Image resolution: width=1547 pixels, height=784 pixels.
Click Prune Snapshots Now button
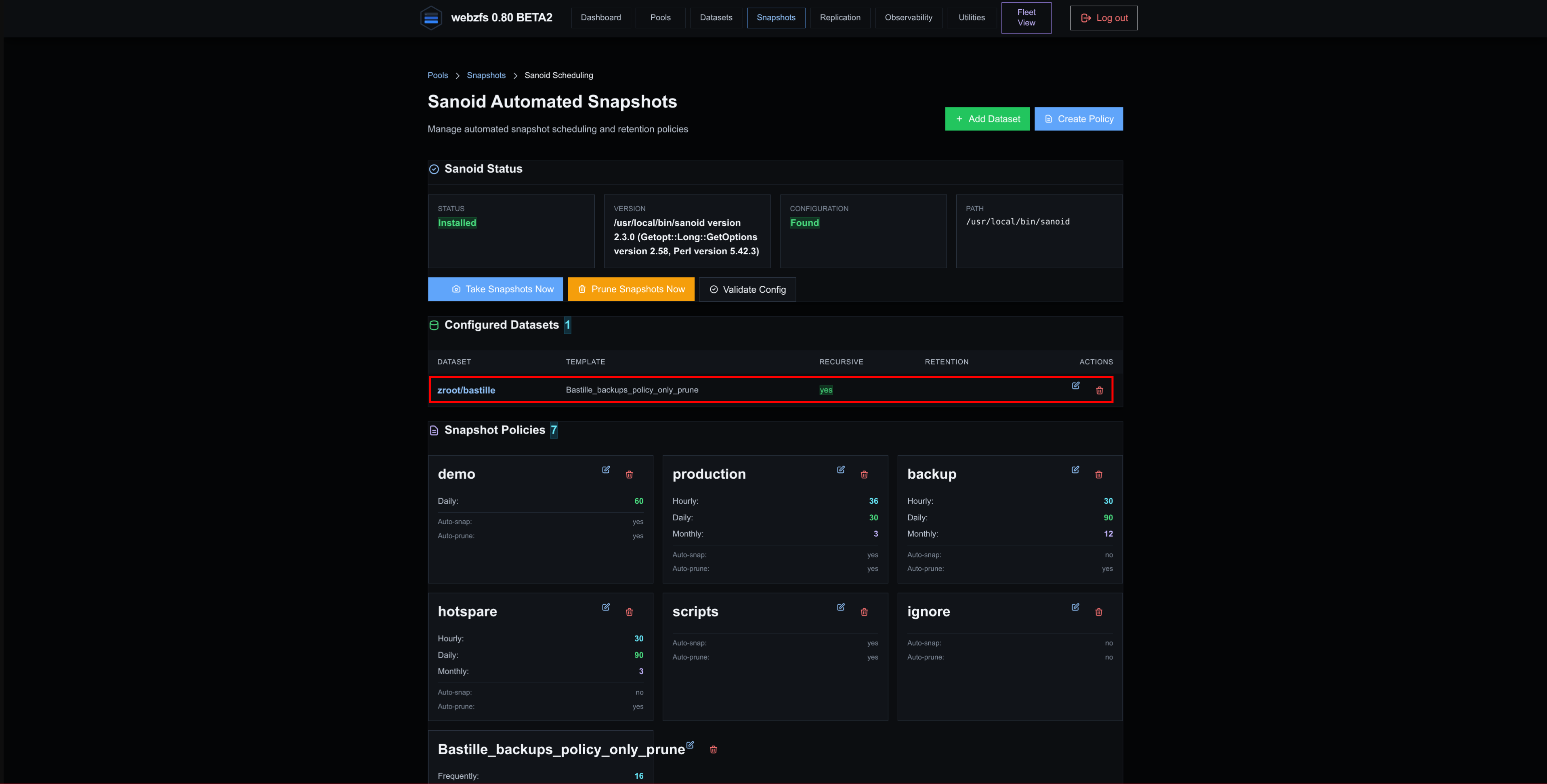pyautogui.click(x=631, y=289)
